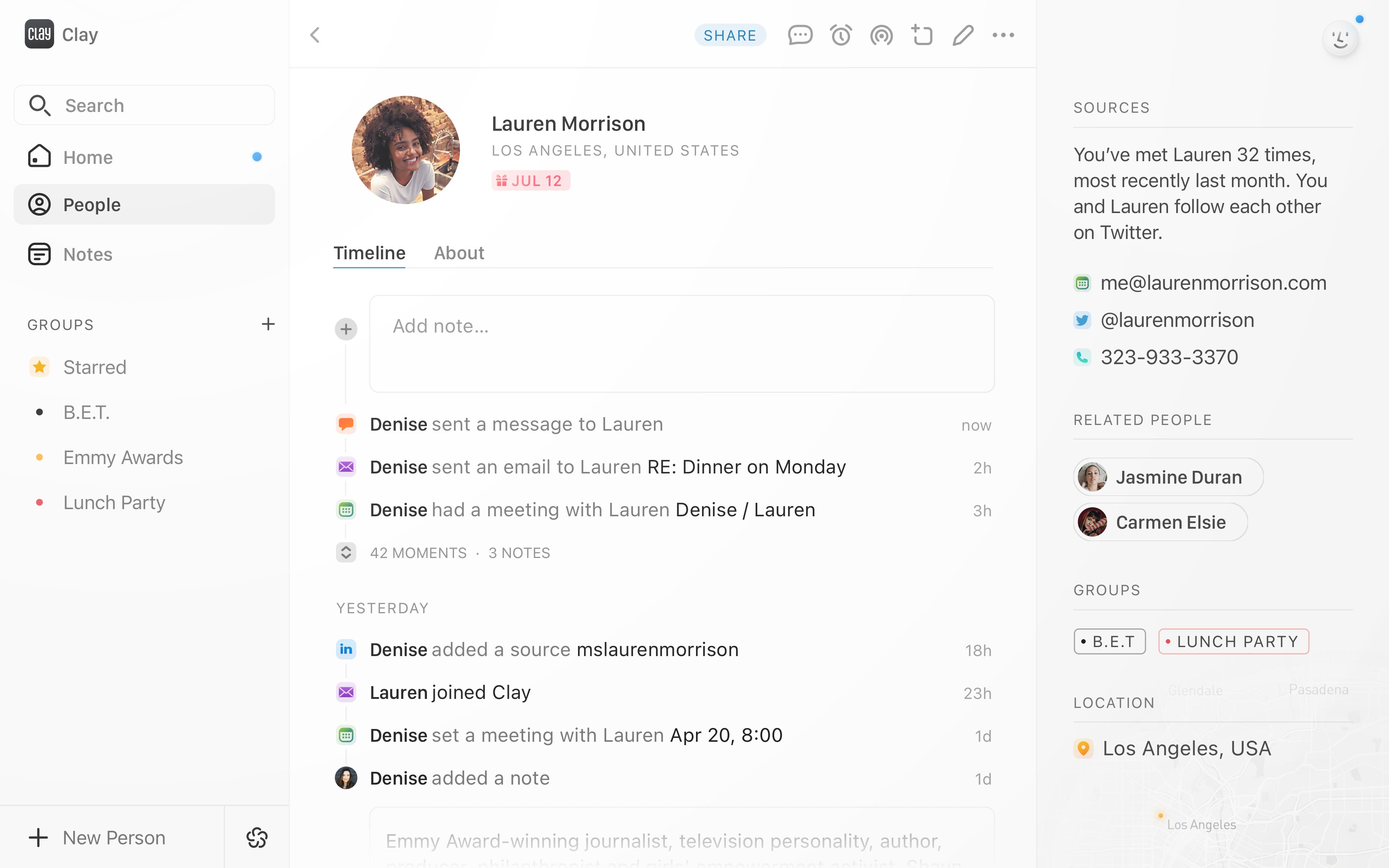The height and width of the screenshot is (868, 1389).
Task: Open the Starred group in sidebar
Action: pyautogui.click(x=94, y=367)
